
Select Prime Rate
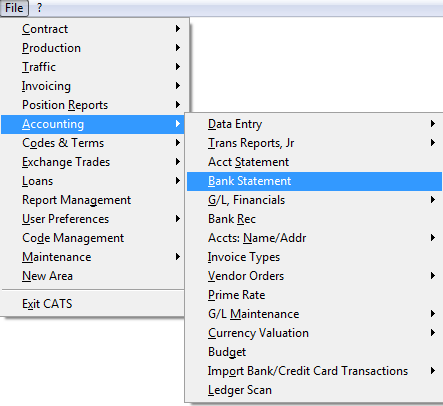[x=314, y=295]
